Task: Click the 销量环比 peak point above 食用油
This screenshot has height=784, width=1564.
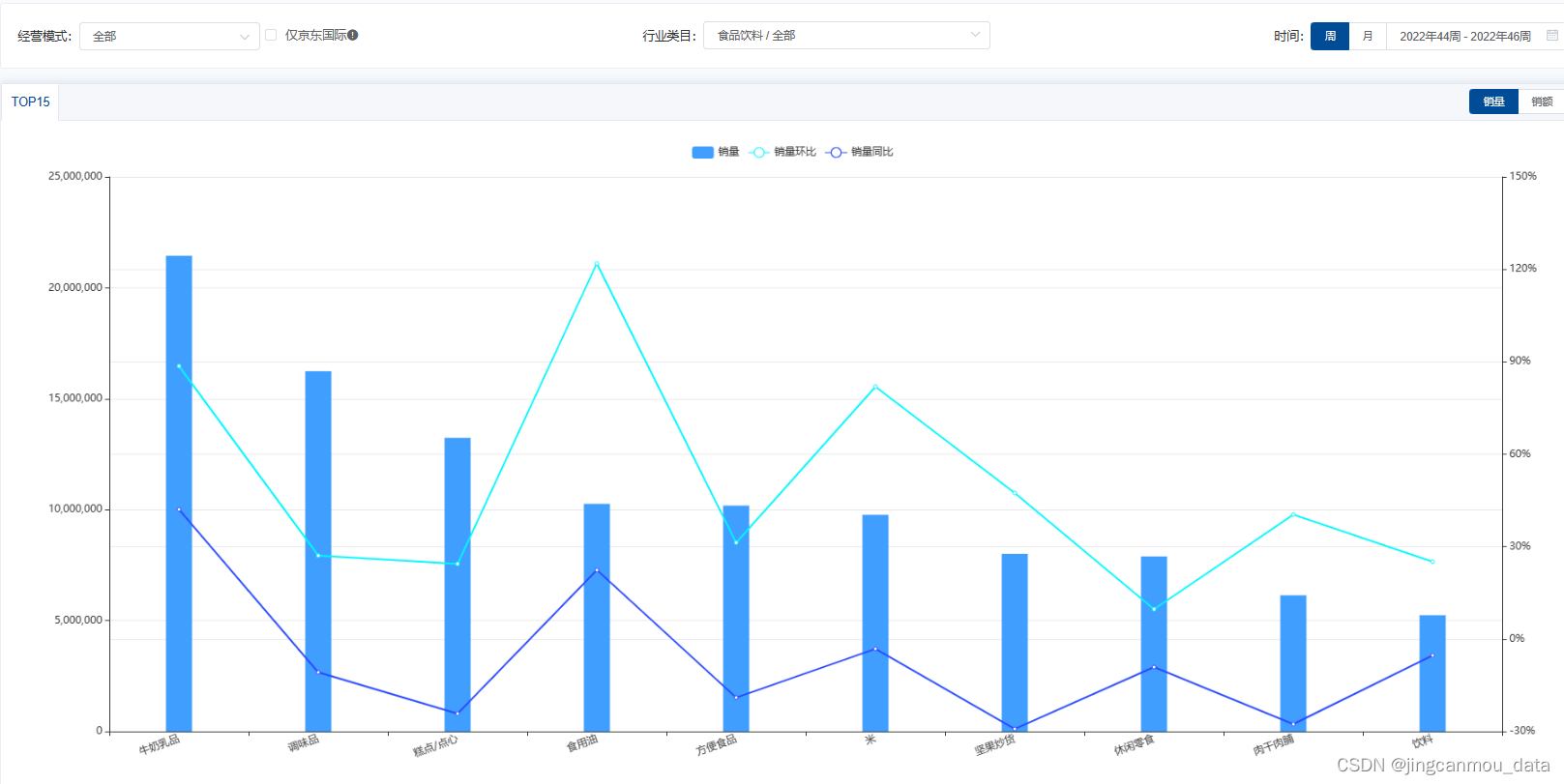Action: (597, 264)
